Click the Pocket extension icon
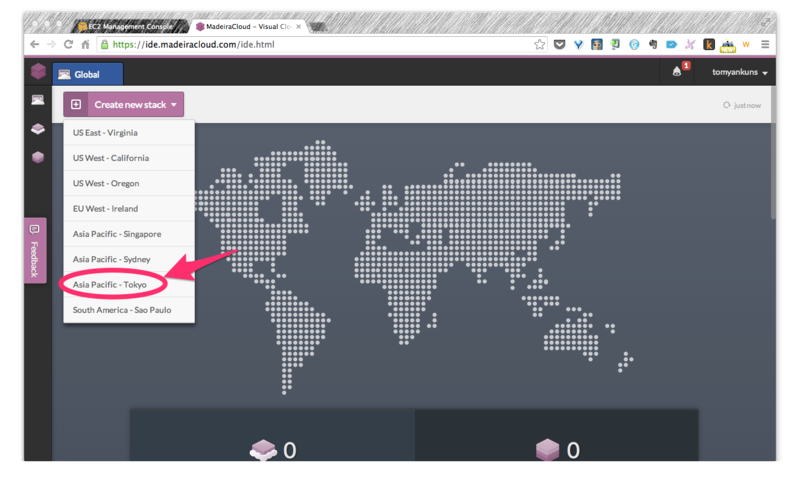Screen dimensions: 800x498 pos(559,44)
